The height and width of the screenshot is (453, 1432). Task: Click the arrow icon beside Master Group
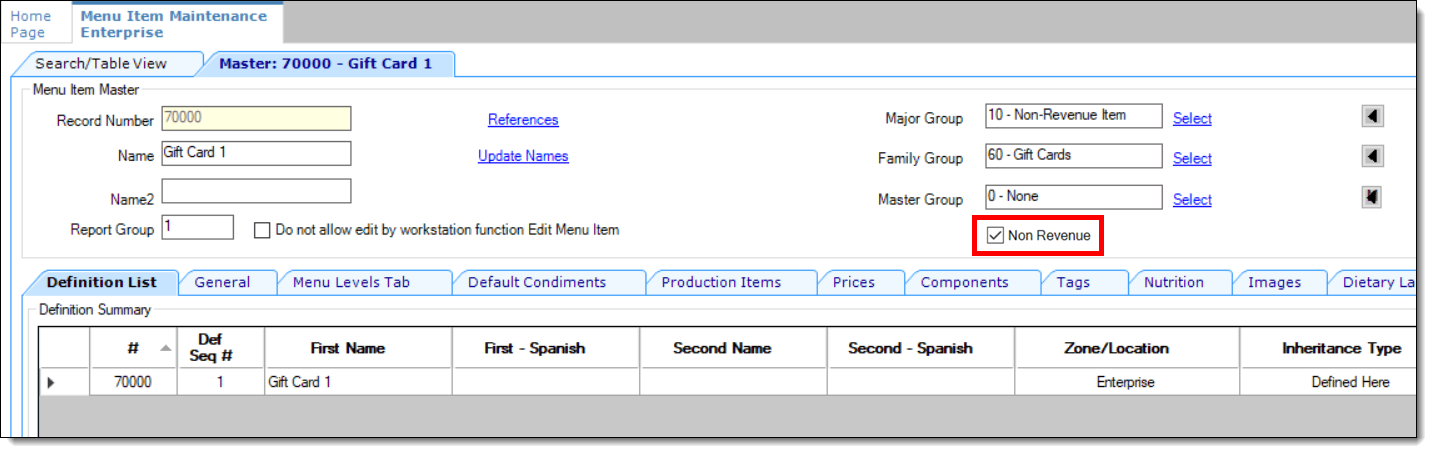point(1372,197)
